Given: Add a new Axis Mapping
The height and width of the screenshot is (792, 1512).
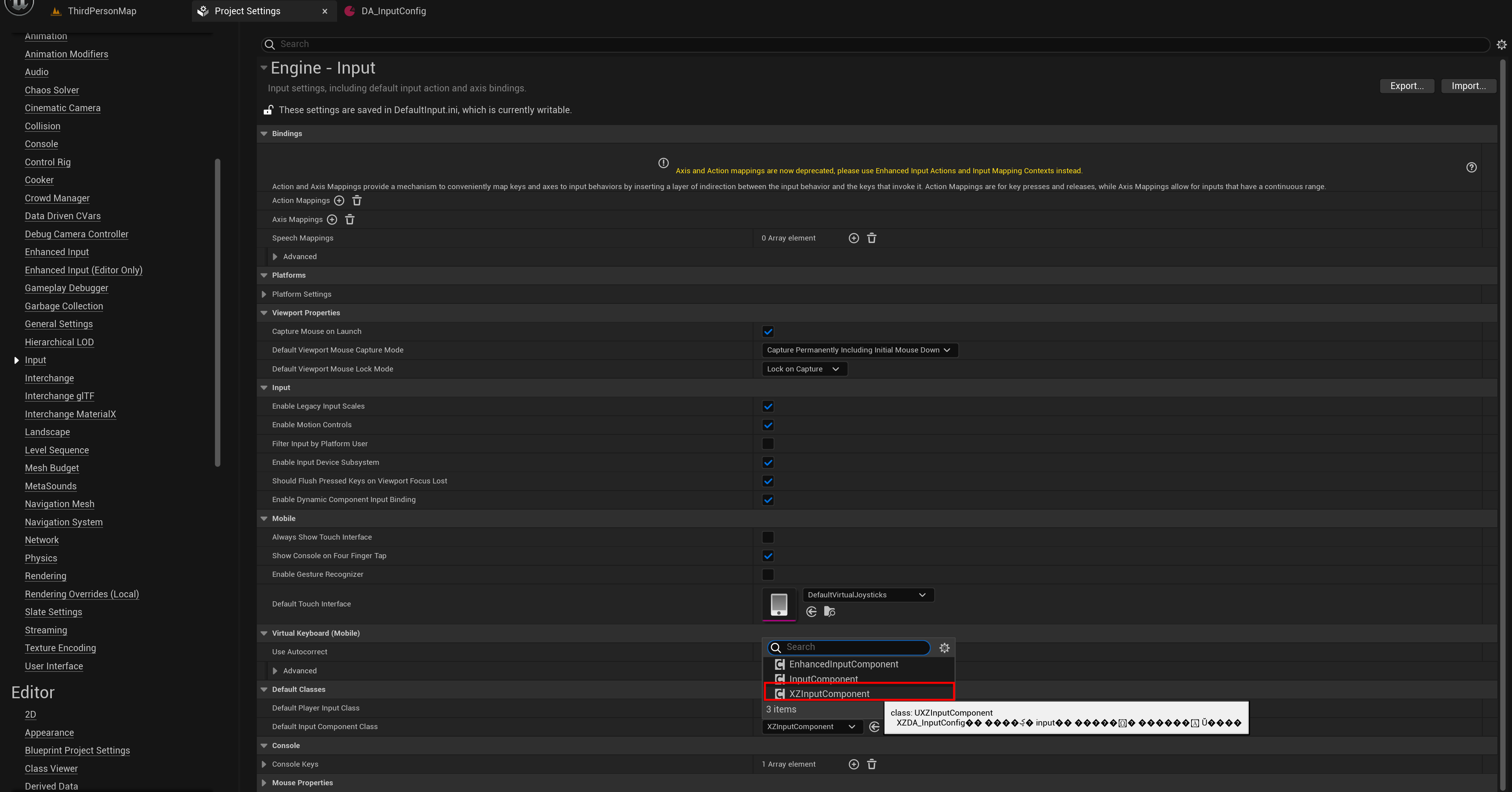Looking at the screenshot, I should click(332, 220).
